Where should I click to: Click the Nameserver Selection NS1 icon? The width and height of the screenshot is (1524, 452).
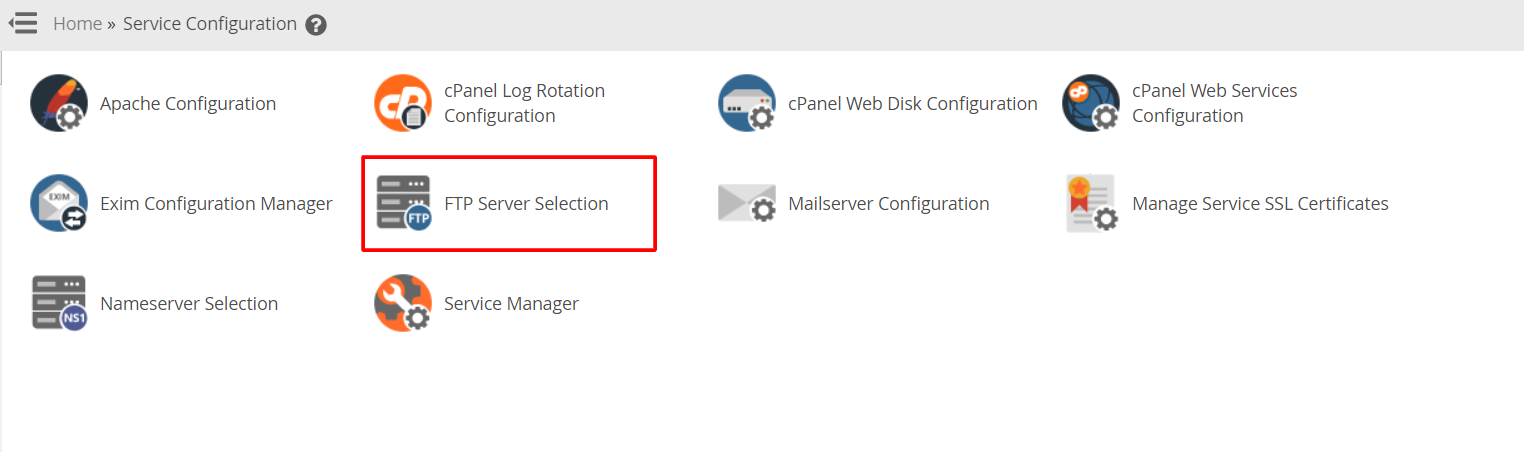point(59,303)
